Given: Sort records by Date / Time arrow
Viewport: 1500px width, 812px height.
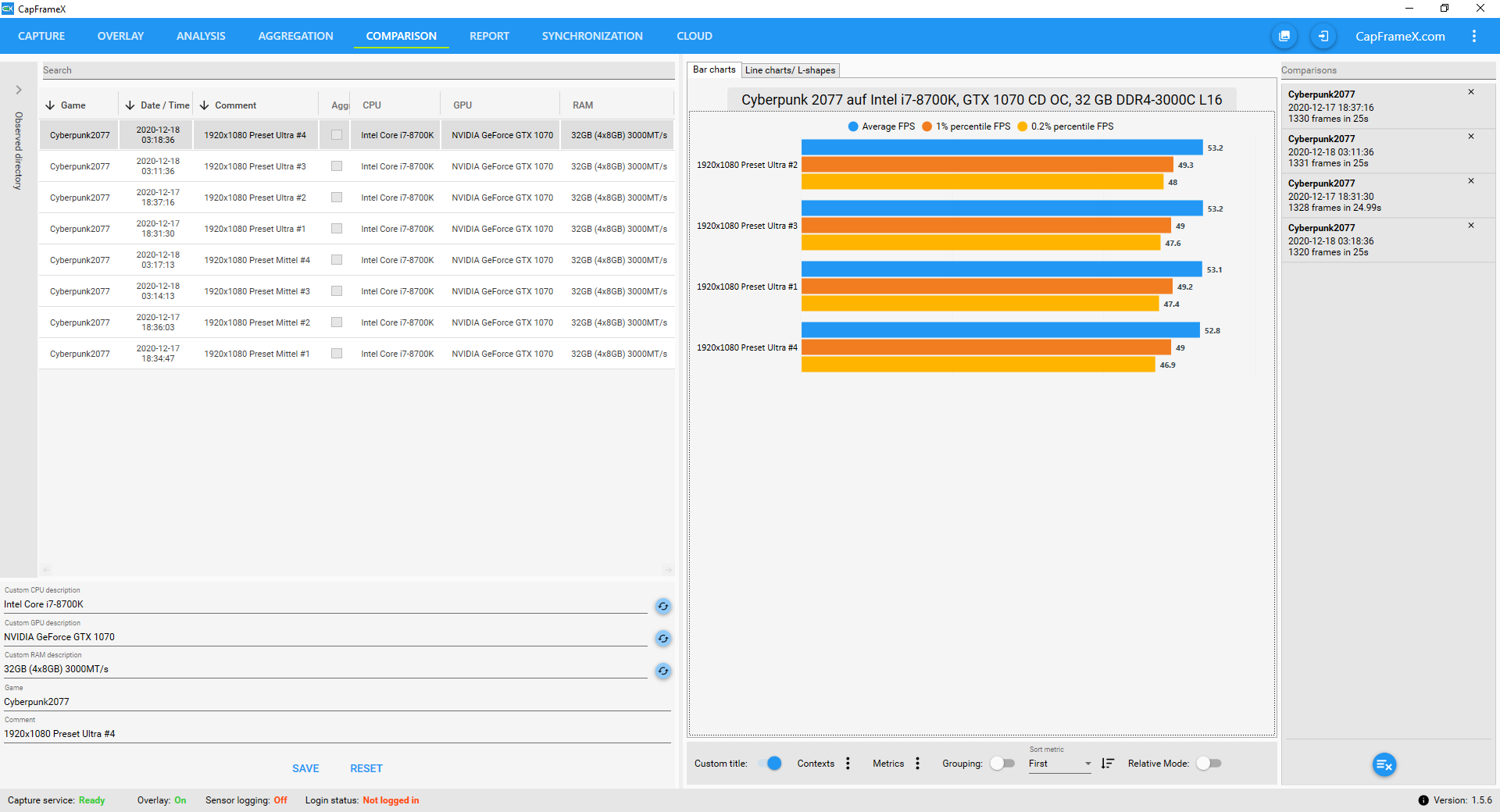Looking at the screenshot, I should coord(130,105).
